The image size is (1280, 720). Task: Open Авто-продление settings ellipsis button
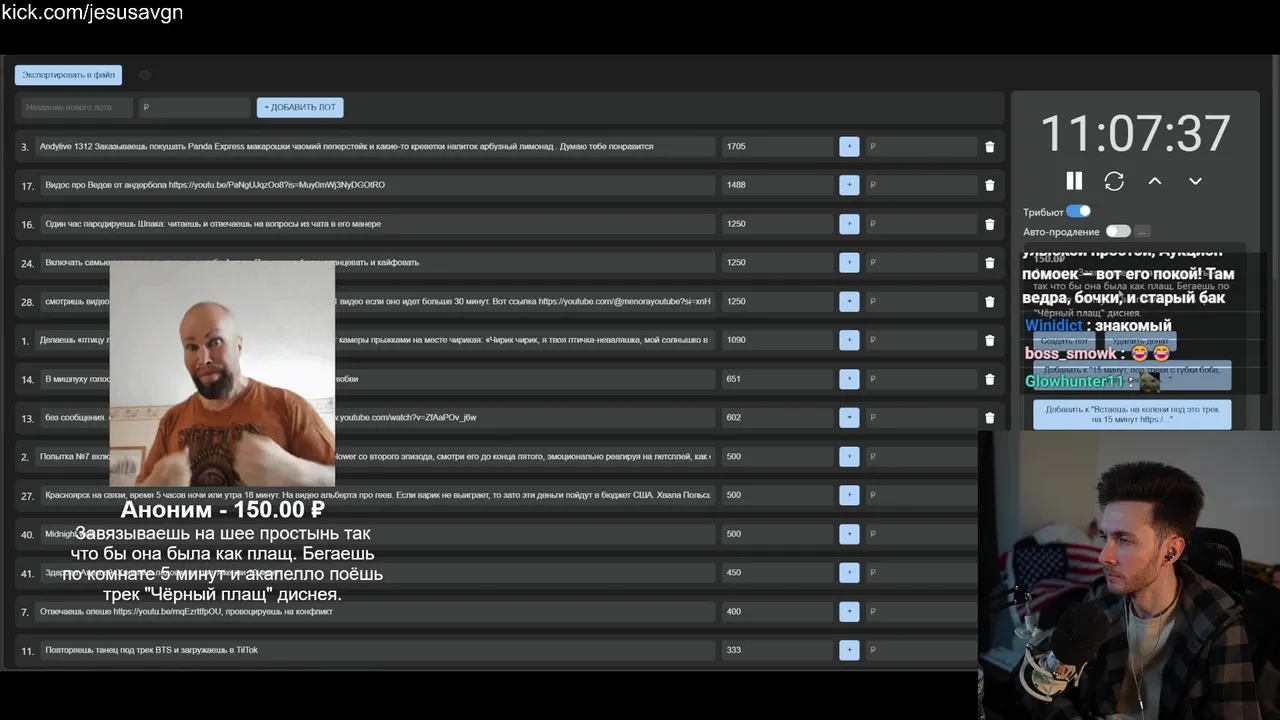pyautogui.click(x=1142, y=232)
